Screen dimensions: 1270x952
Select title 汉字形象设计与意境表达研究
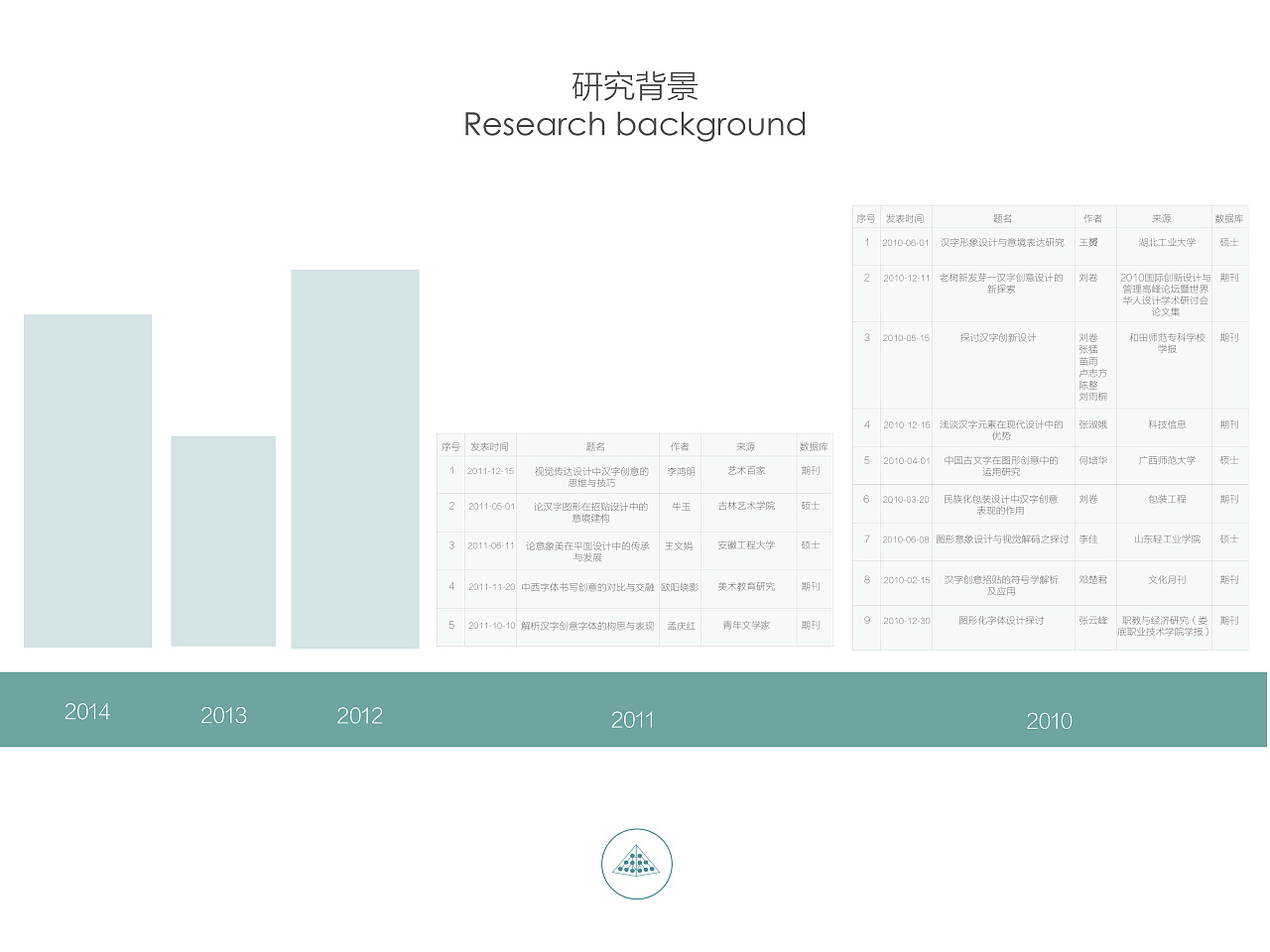[1002, 243]
